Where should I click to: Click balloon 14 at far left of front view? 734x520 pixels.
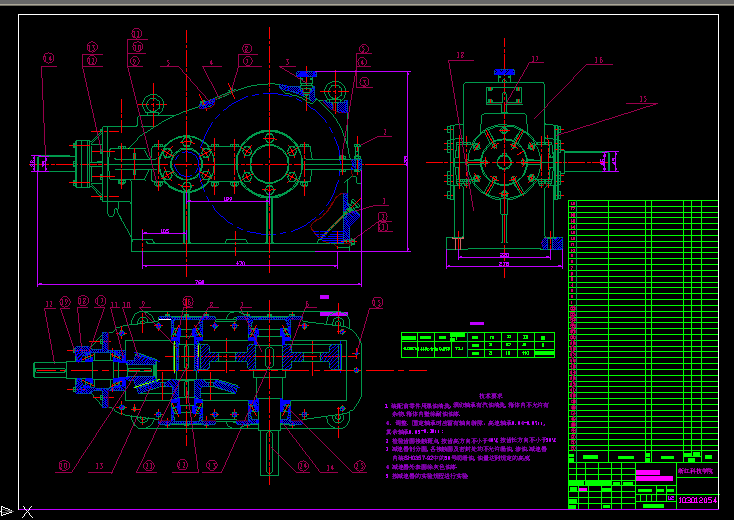click(x=47, y=59)
